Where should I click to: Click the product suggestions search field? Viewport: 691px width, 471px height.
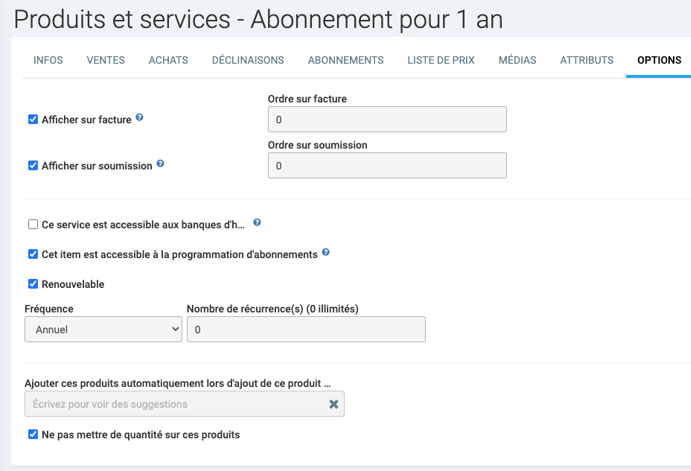(x=175, y=405)
